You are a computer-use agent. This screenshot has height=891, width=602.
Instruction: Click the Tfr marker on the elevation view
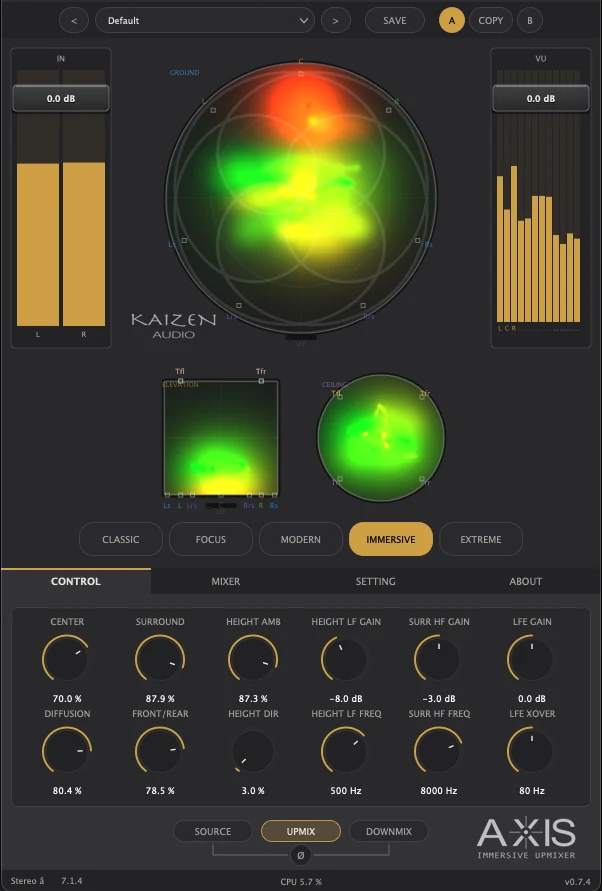261,381
